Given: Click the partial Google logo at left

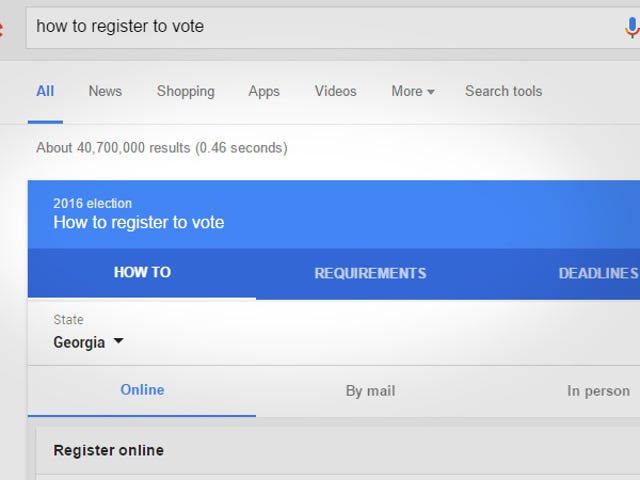Looking at the screenshot, I should click(2, 29).
